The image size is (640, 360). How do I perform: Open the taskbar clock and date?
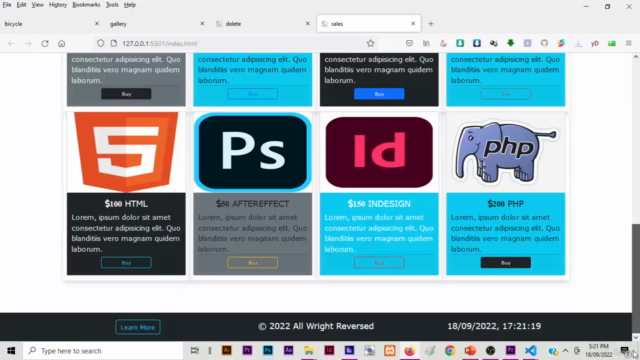click(x=599, y=351)
